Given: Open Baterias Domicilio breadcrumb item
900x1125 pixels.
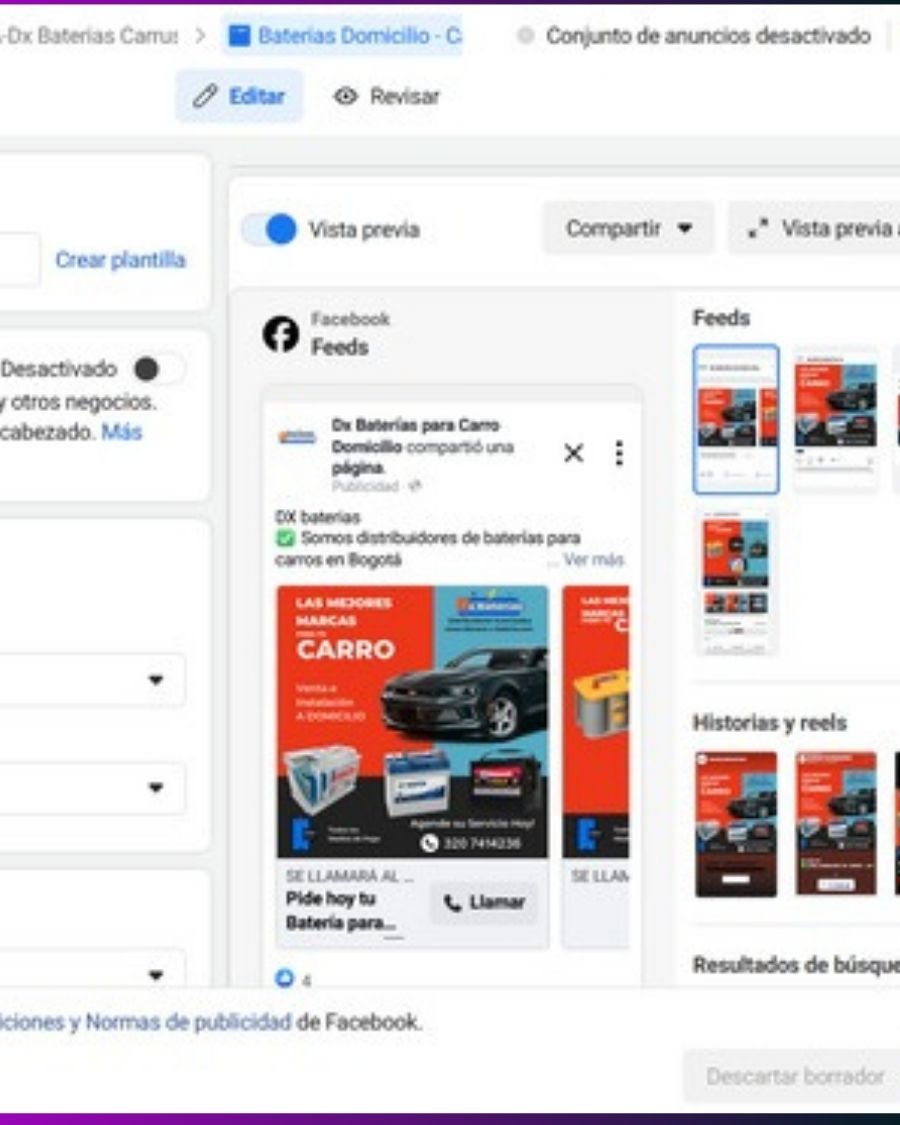Looking at the screenshot, I should (343, 35).
